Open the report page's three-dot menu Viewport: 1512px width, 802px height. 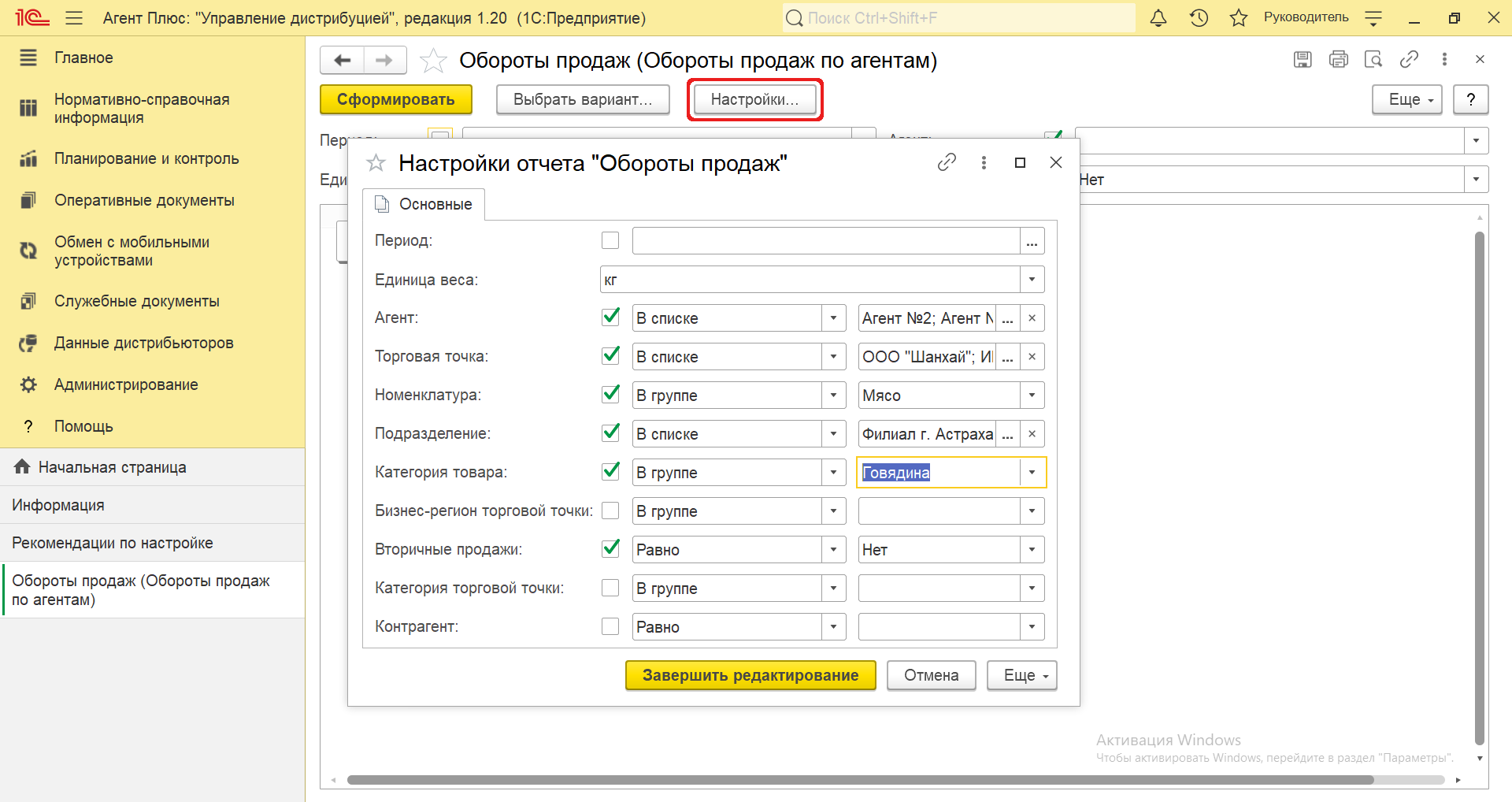tap(1444, 59)
